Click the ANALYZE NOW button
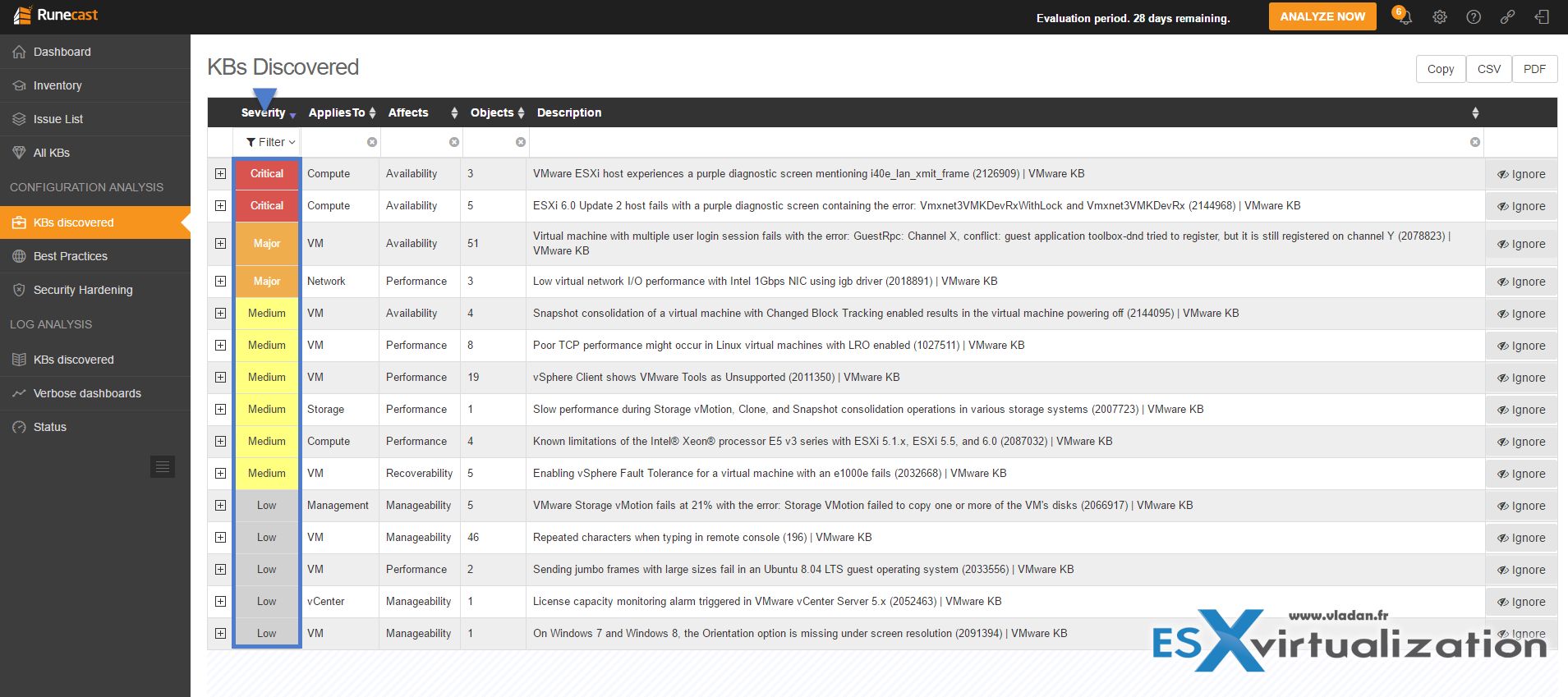1568x697 pixels. click(x=1322, y=16)
